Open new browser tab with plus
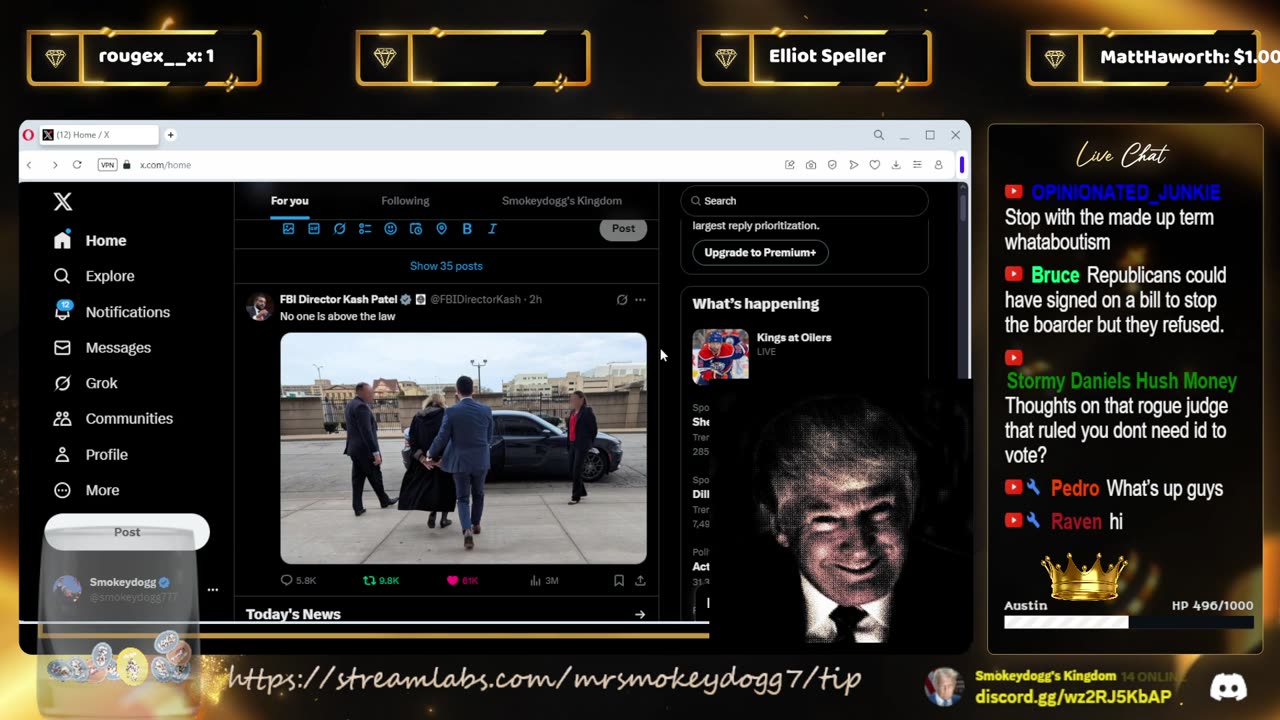Image resolution: width=1280 pixels, height=720 pixels. click(x=170, y=135)
